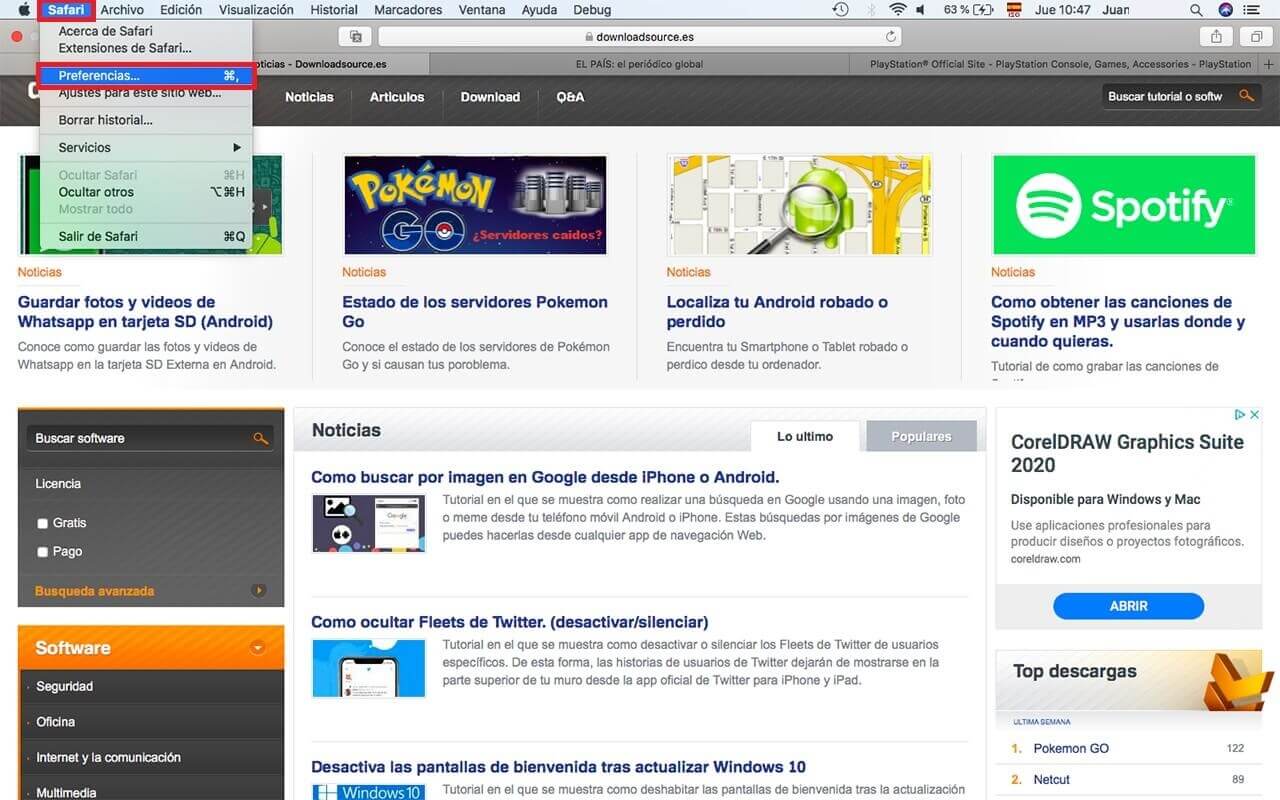The height and width of the screenshot is (800, 1280).
Task: Open the Edición menu
Action: click(181, 10)
